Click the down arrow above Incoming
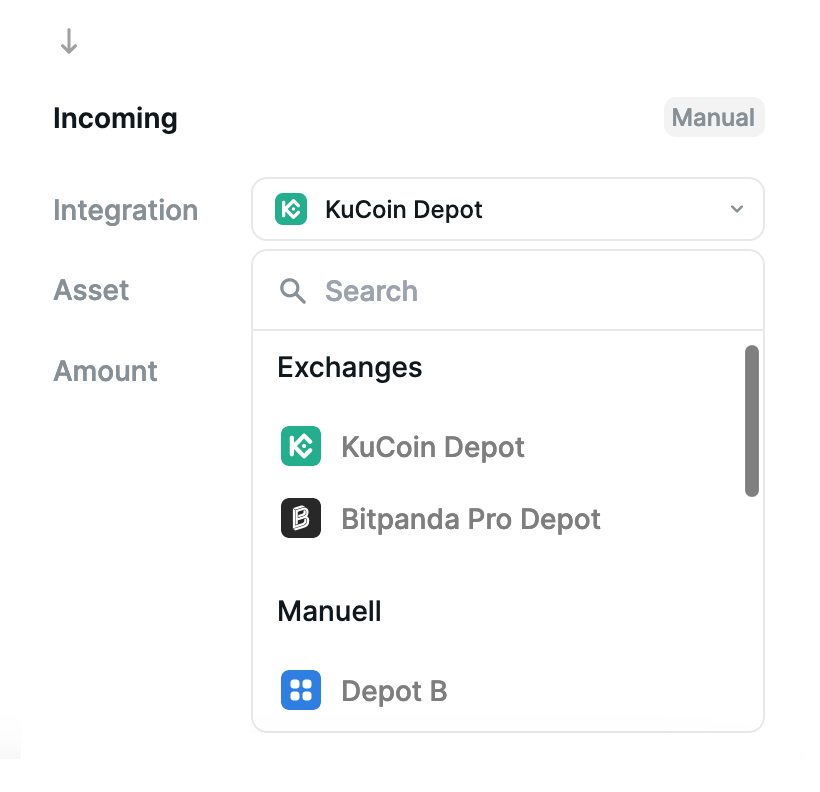 (x=69, y=41)
